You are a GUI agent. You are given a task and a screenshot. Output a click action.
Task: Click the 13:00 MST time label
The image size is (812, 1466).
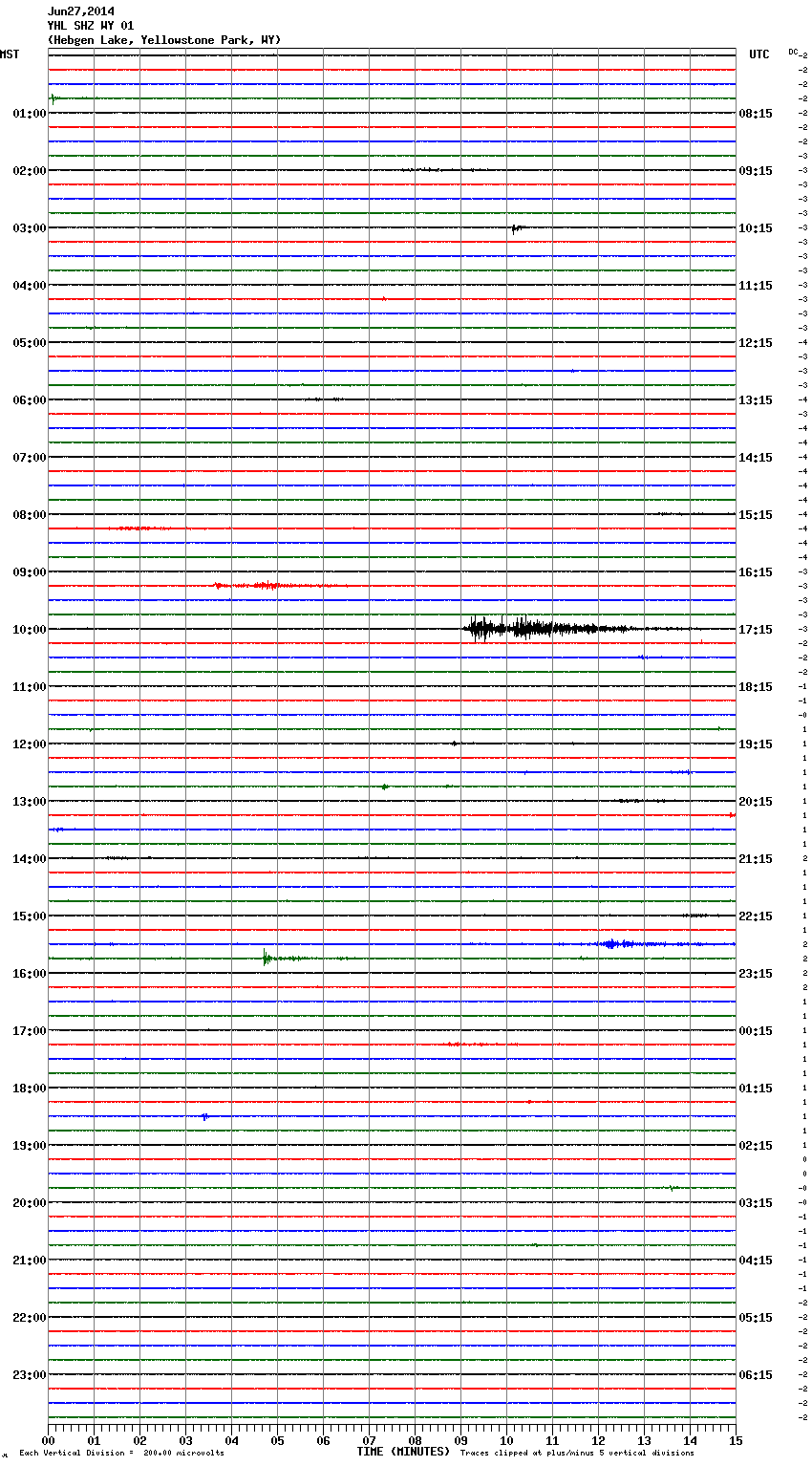(x=30, y=802)
